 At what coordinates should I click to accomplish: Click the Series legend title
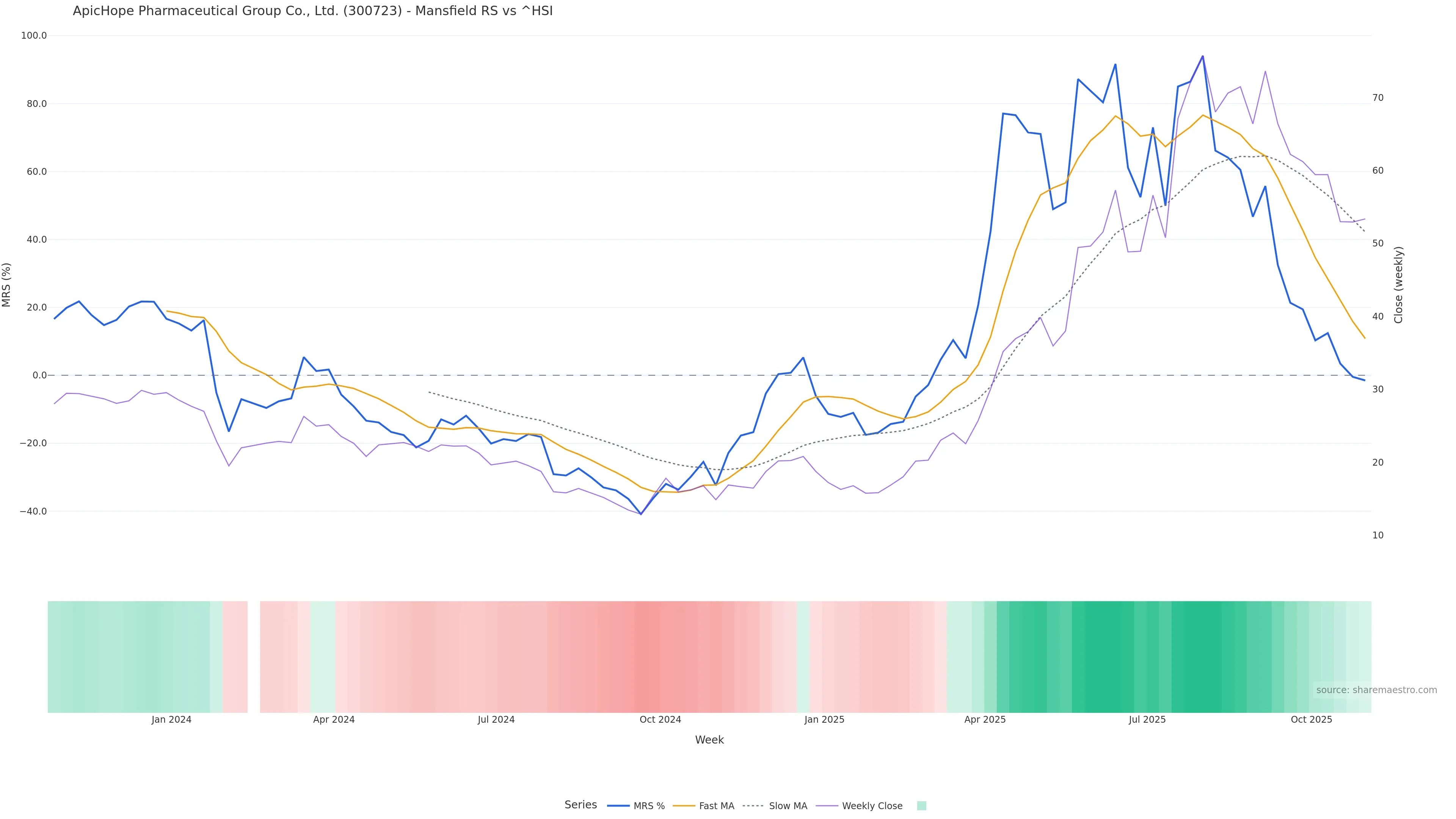pyautogui.click(x=581, y=805)
